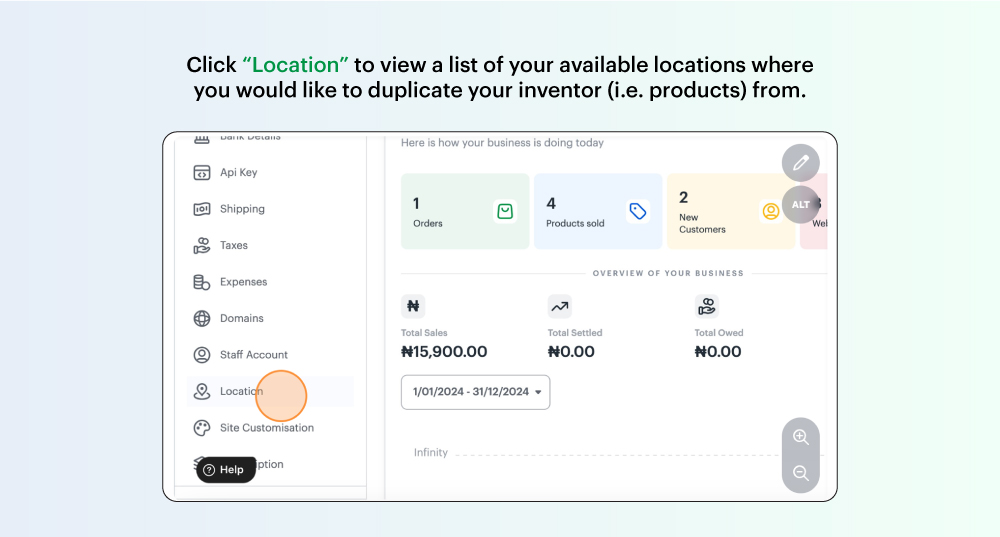Click the ₦0.00 value under Total Settled
1000x537 pixels.
[x=571, y=351]
